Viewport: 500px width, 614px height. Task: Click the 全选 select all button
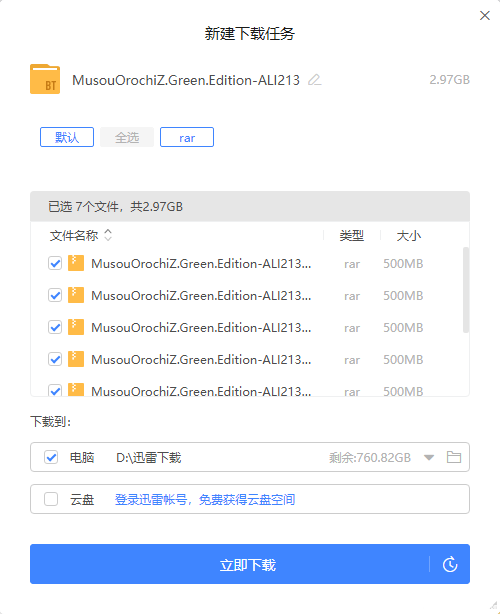(x=127, y=137)
